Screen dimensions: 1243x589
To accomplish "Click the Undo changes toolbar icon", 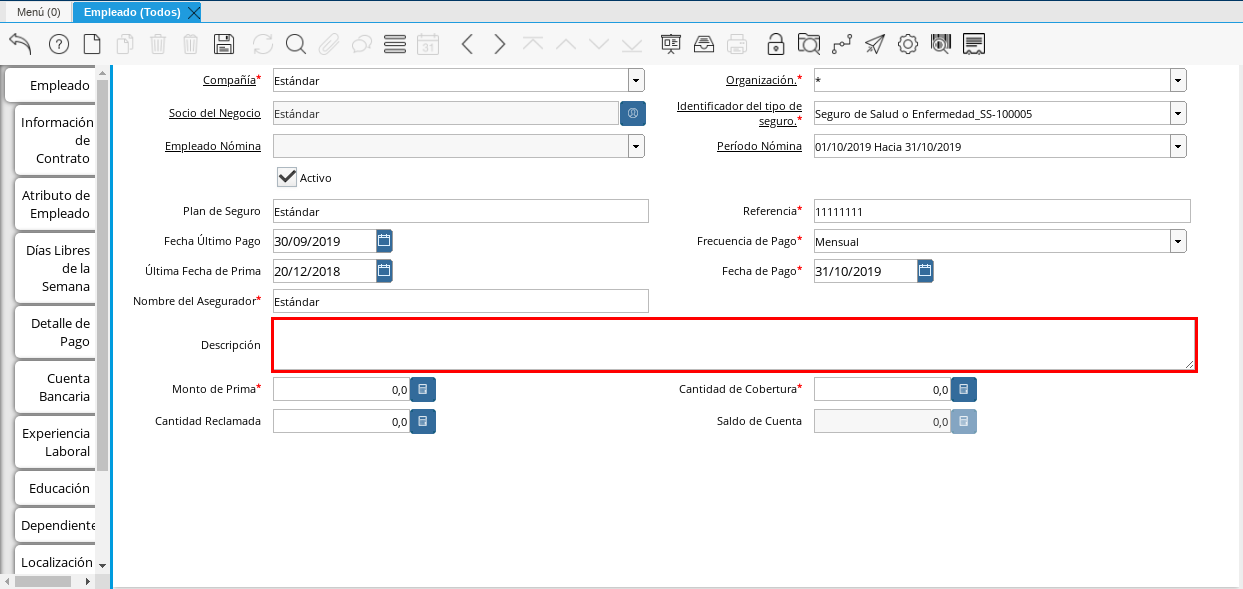I will pos(20,44).
